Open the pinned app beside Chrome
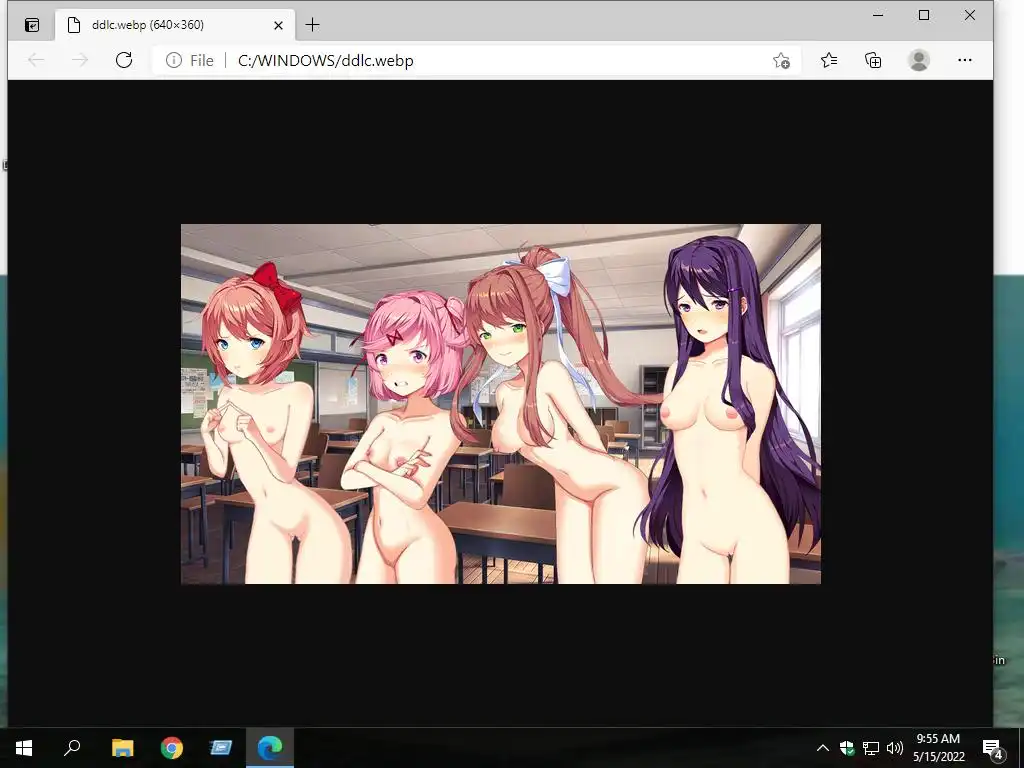Image resolution: width=1024 pixels, height=768 pixels. tap(221, 748)
